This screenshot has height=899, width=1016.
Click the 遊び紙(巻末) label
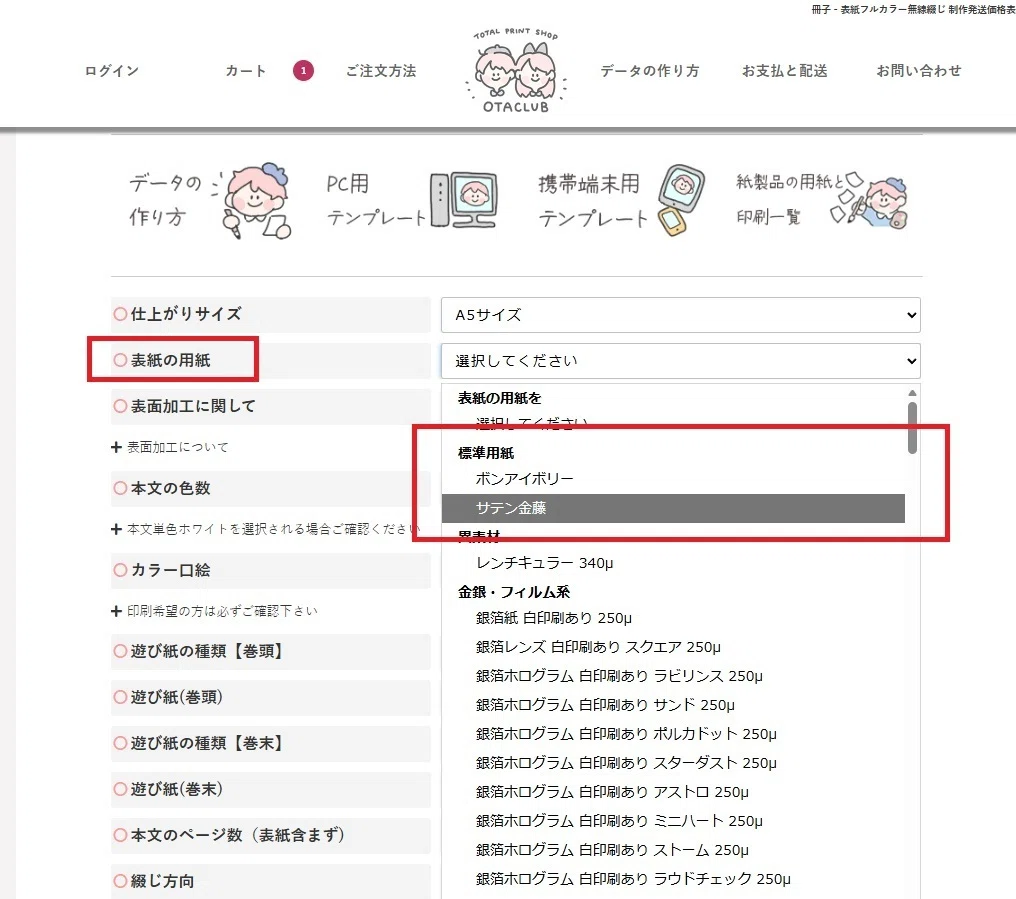[x=177, y=789]
